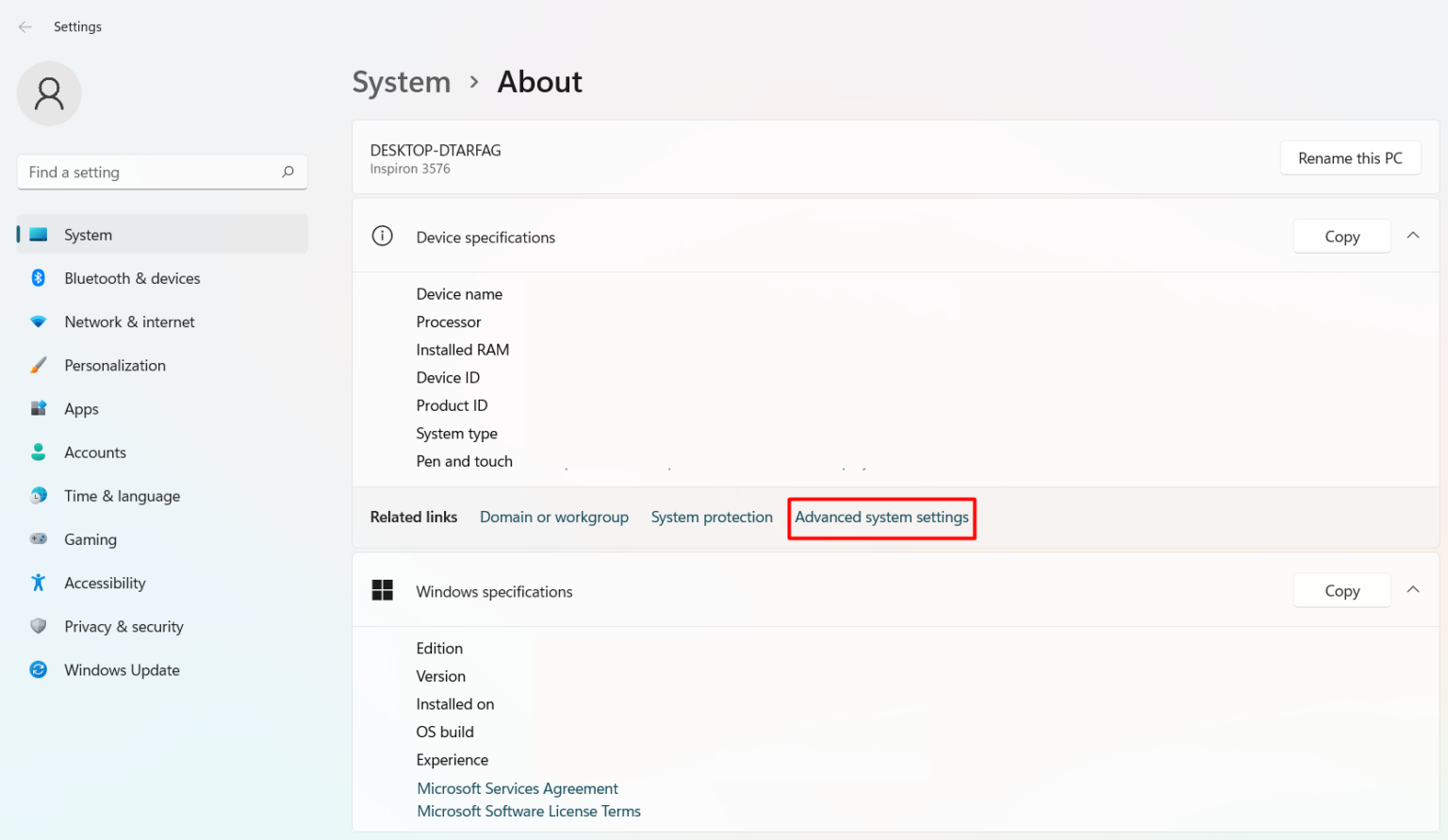Click the user avatar at top left

[49, 93]
